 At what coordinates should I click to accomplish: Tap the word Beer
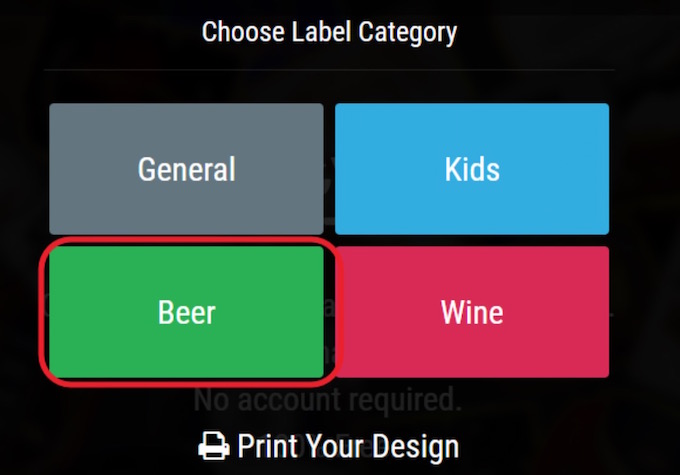[187, 313]
